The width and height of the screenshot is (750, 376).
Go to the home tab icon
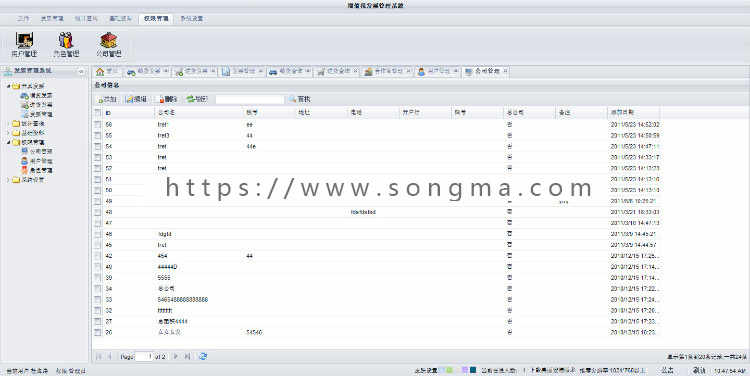point(100,71)
